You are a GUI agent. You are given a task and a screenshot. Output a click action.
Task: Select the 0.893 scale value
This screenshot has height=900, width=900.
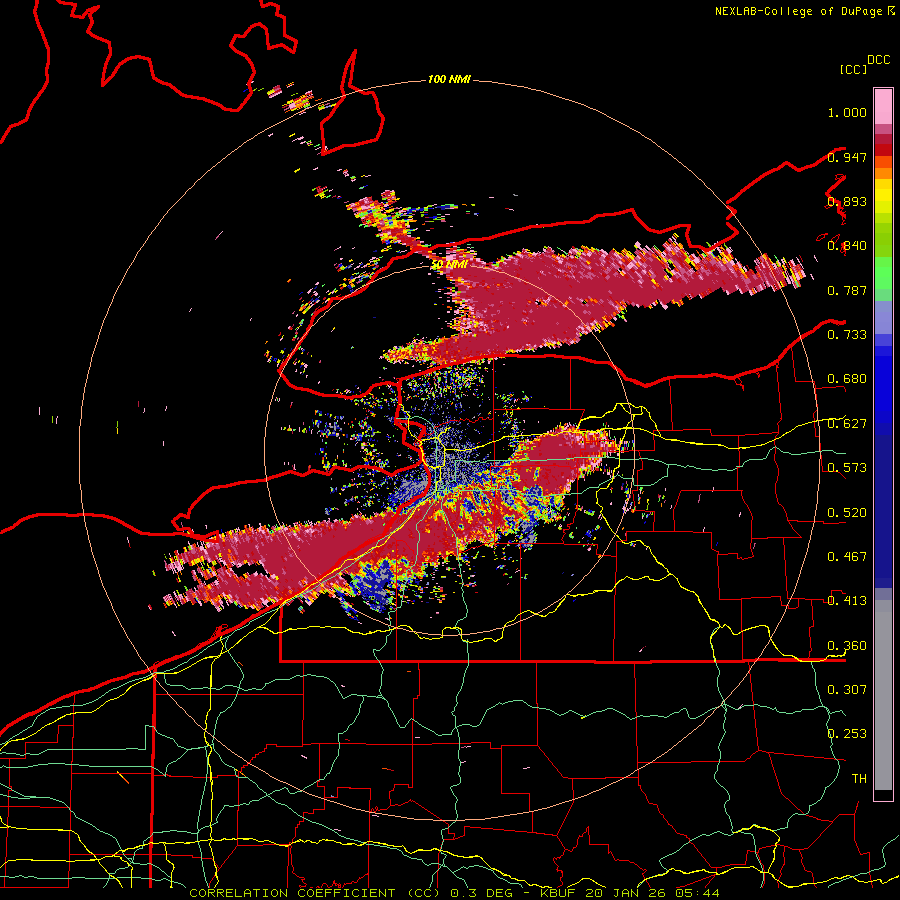click(x=847, y=201)
